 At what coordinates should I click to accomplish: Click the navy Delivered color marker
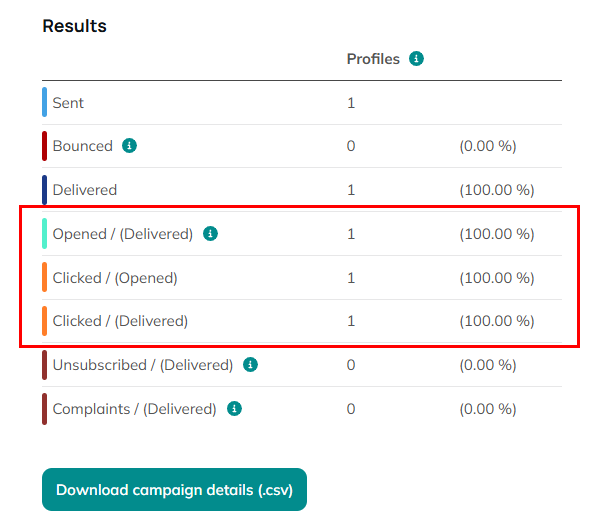(44, 190)
